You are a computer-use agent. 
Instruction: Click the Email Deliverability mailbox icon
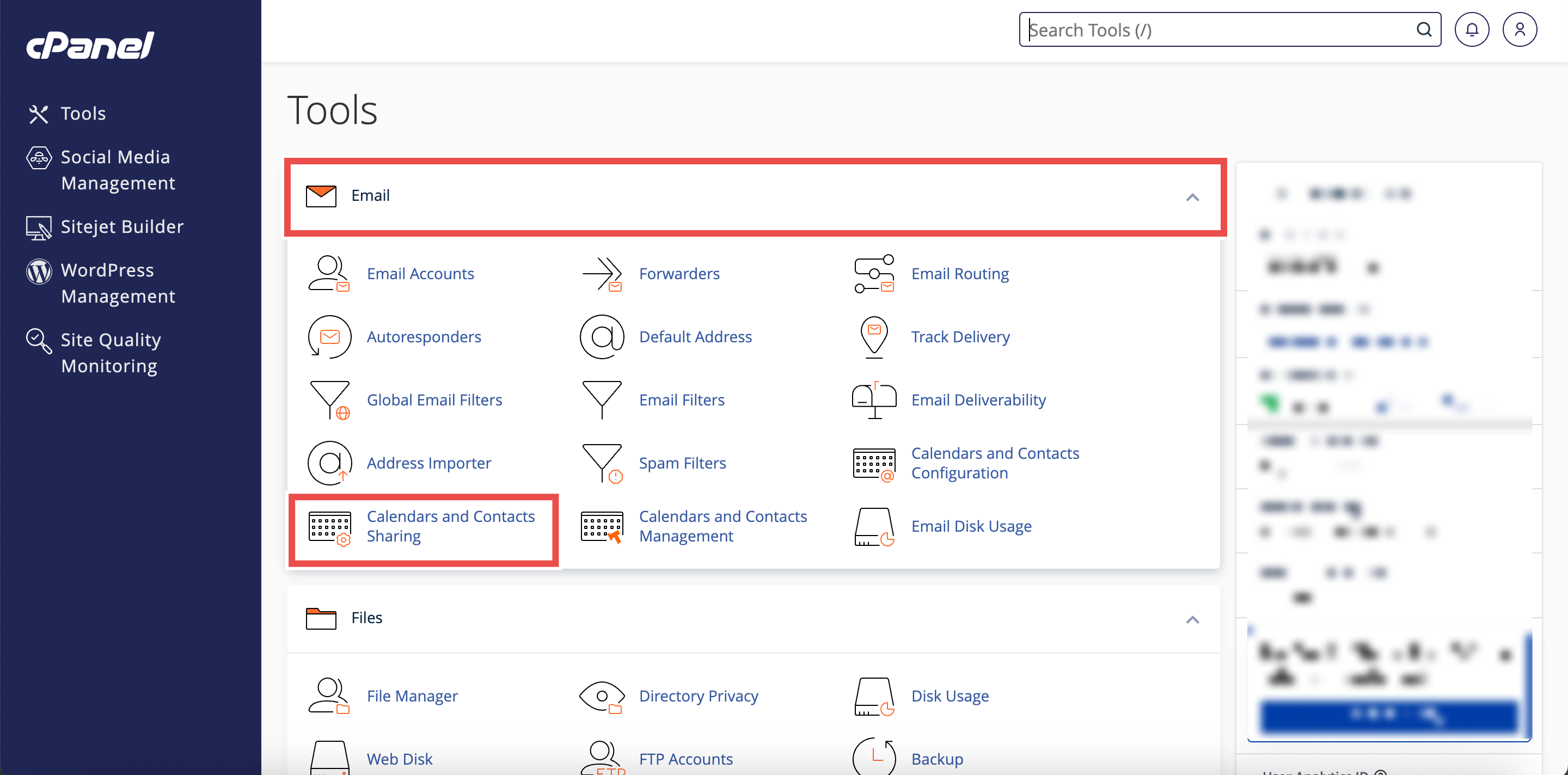(873, 399)
